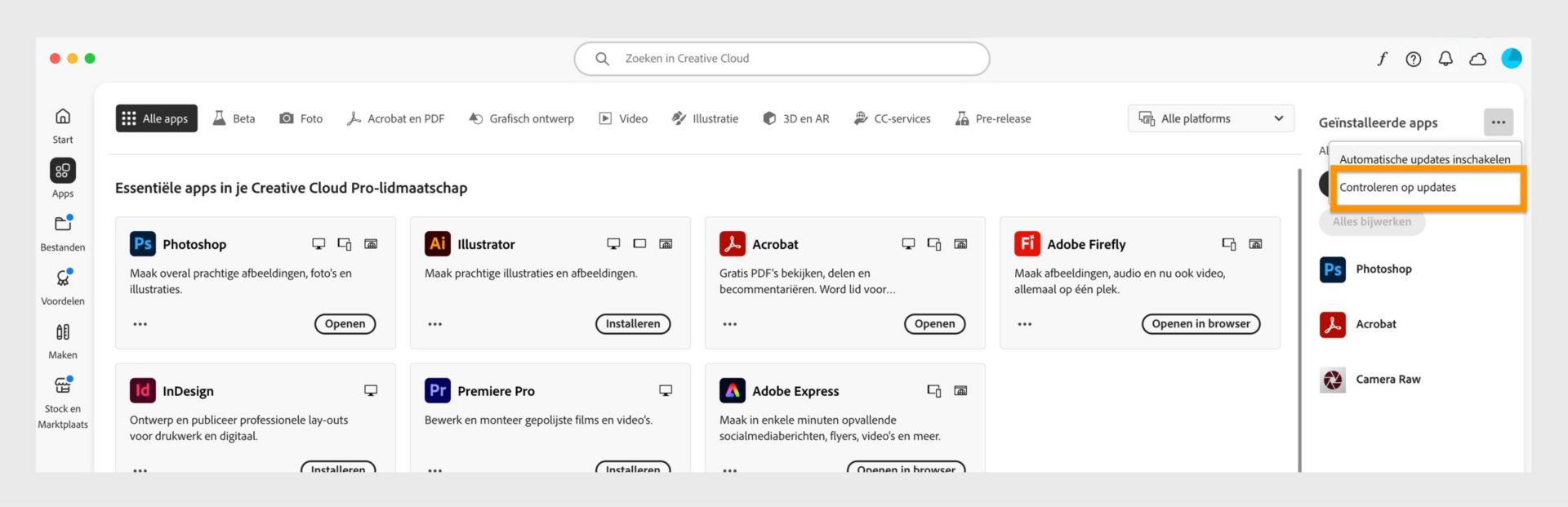Click the Acrobat app icon in card
The height and width of the screenshot is (507, 1568).
click(733, 243)
